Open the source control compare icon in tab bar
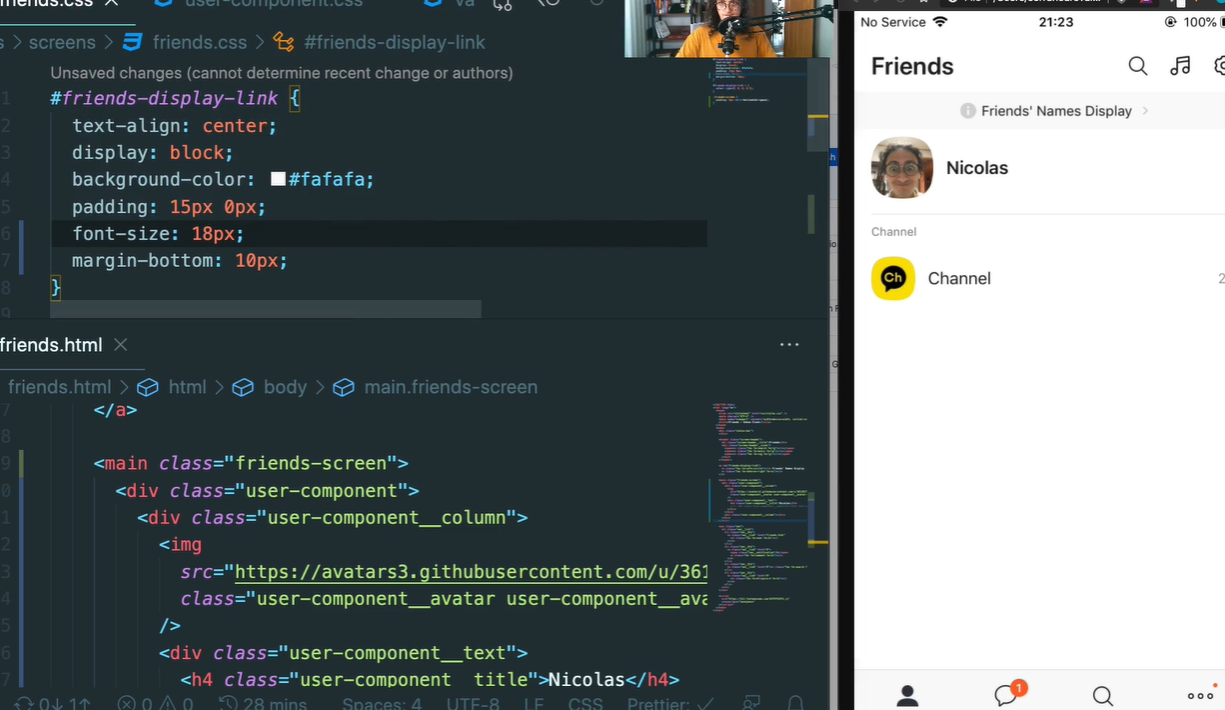 (x=502, y=4)
